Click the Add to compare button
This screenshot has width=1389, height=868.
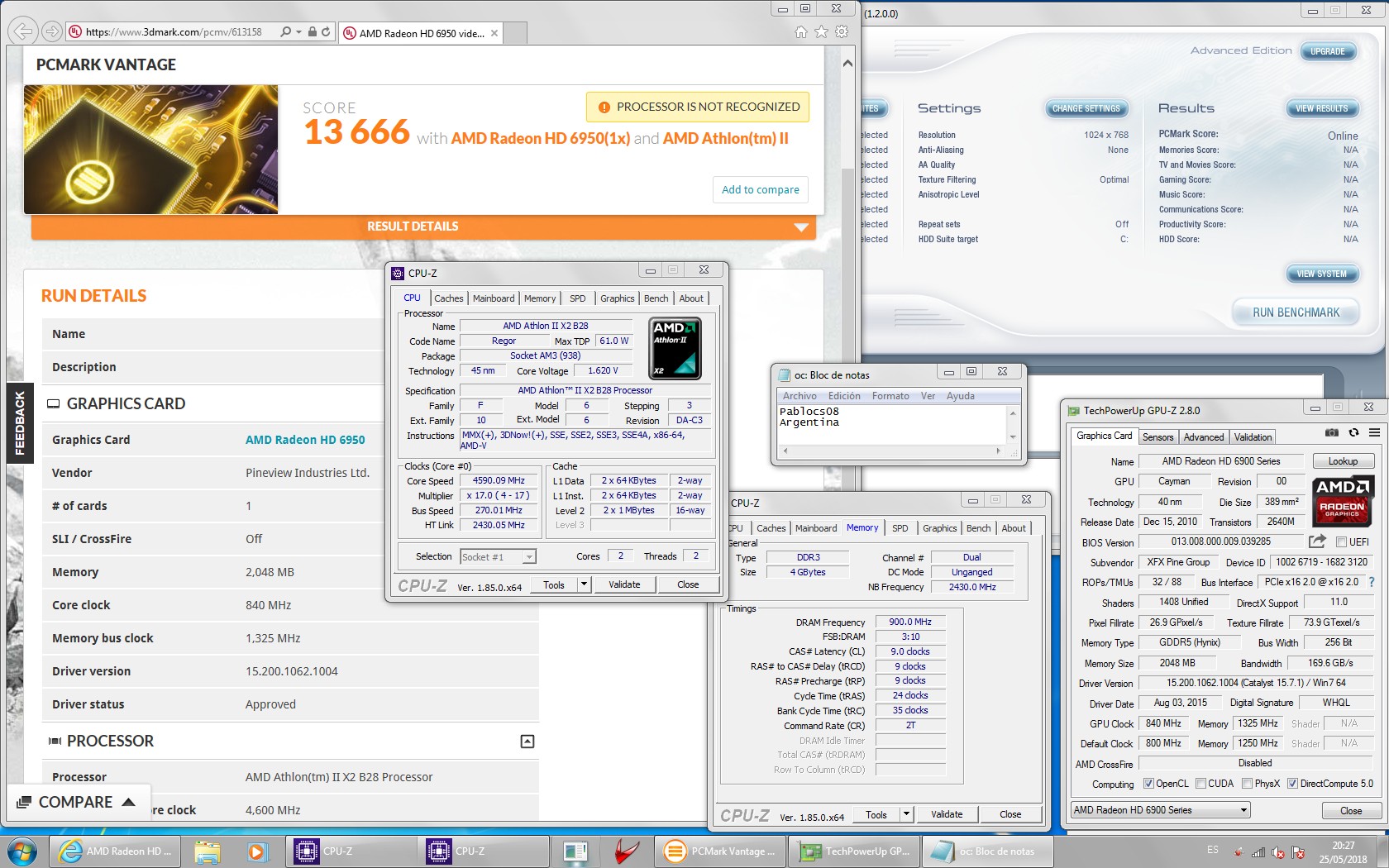(760, 189)
